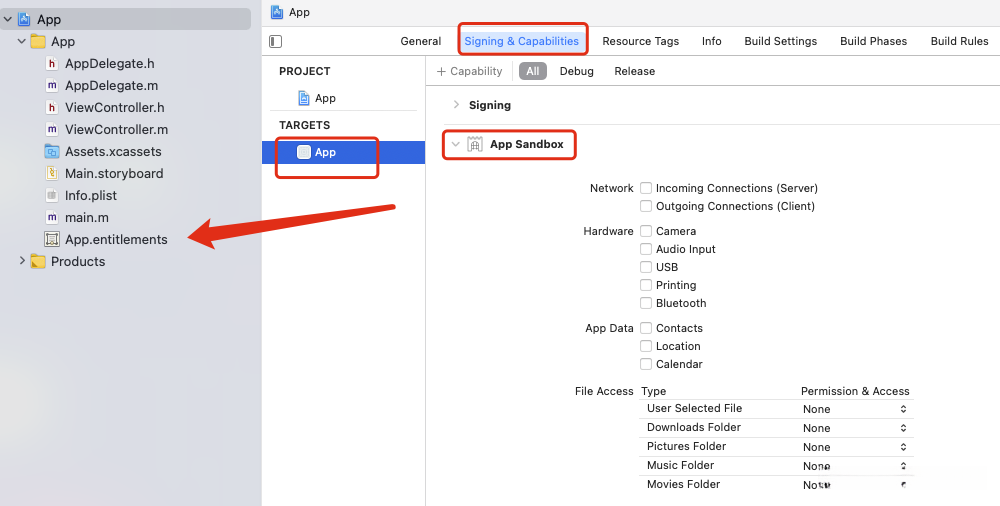Click the + Capability button
This screenshot has height=506, width=1000.
469,71
